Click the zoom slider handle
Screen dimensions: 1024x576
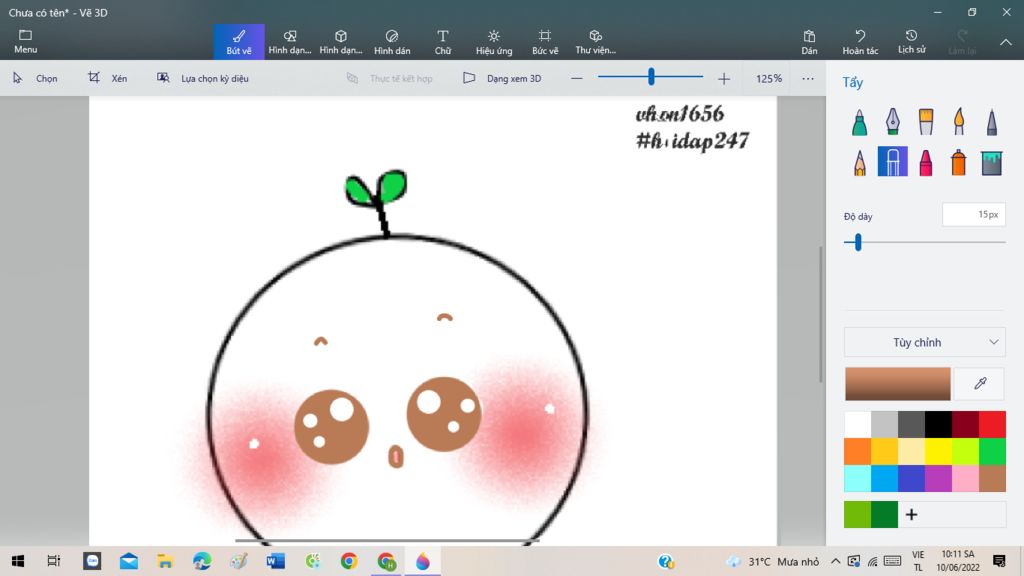(651, 77)
